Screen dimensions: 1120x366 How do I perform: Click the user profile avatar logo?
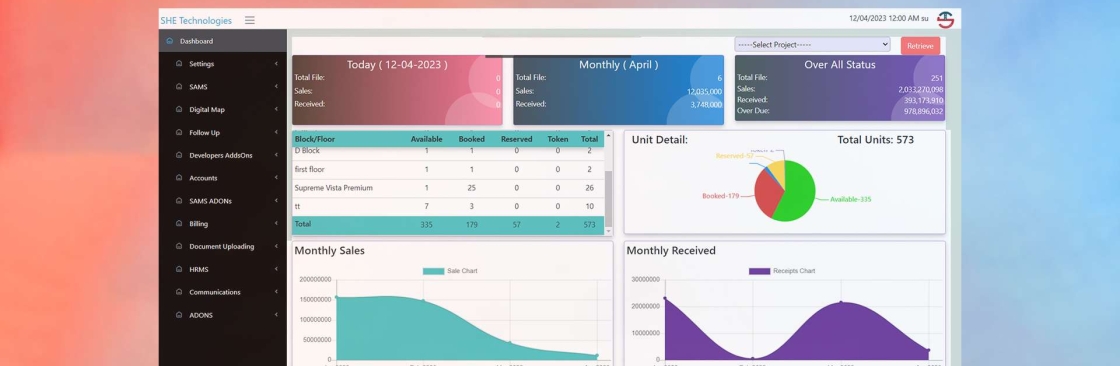946,19
